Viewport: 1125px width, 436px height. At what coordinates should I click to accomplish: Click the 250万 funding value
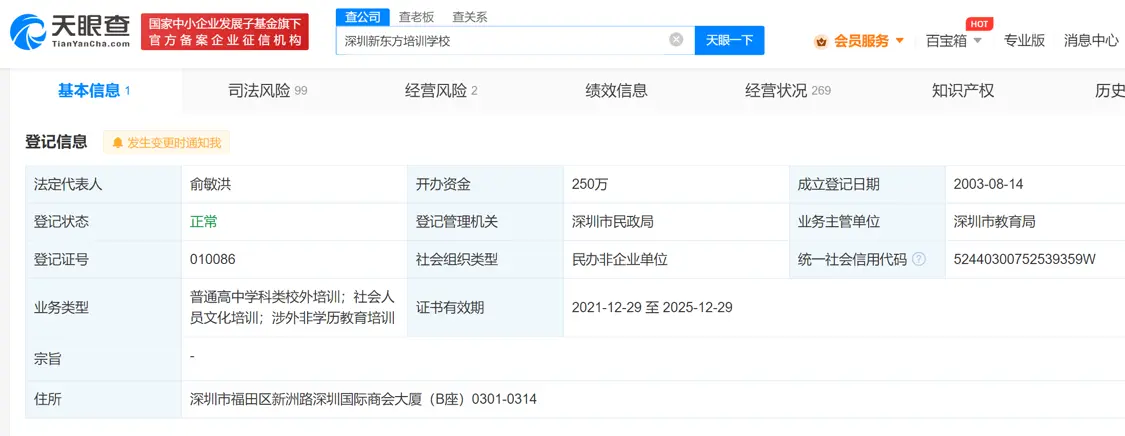click(590, 184)
